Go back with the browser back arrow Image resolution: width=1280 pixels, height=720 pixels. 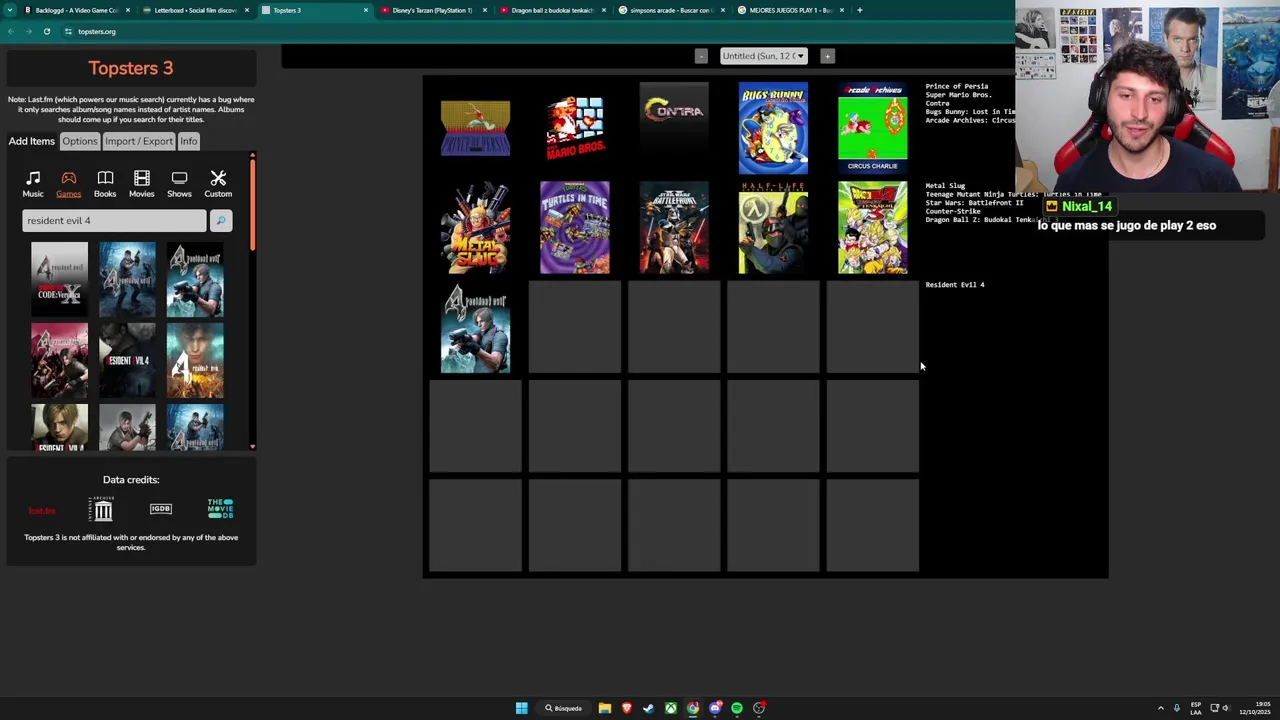[x=10, y=32]
